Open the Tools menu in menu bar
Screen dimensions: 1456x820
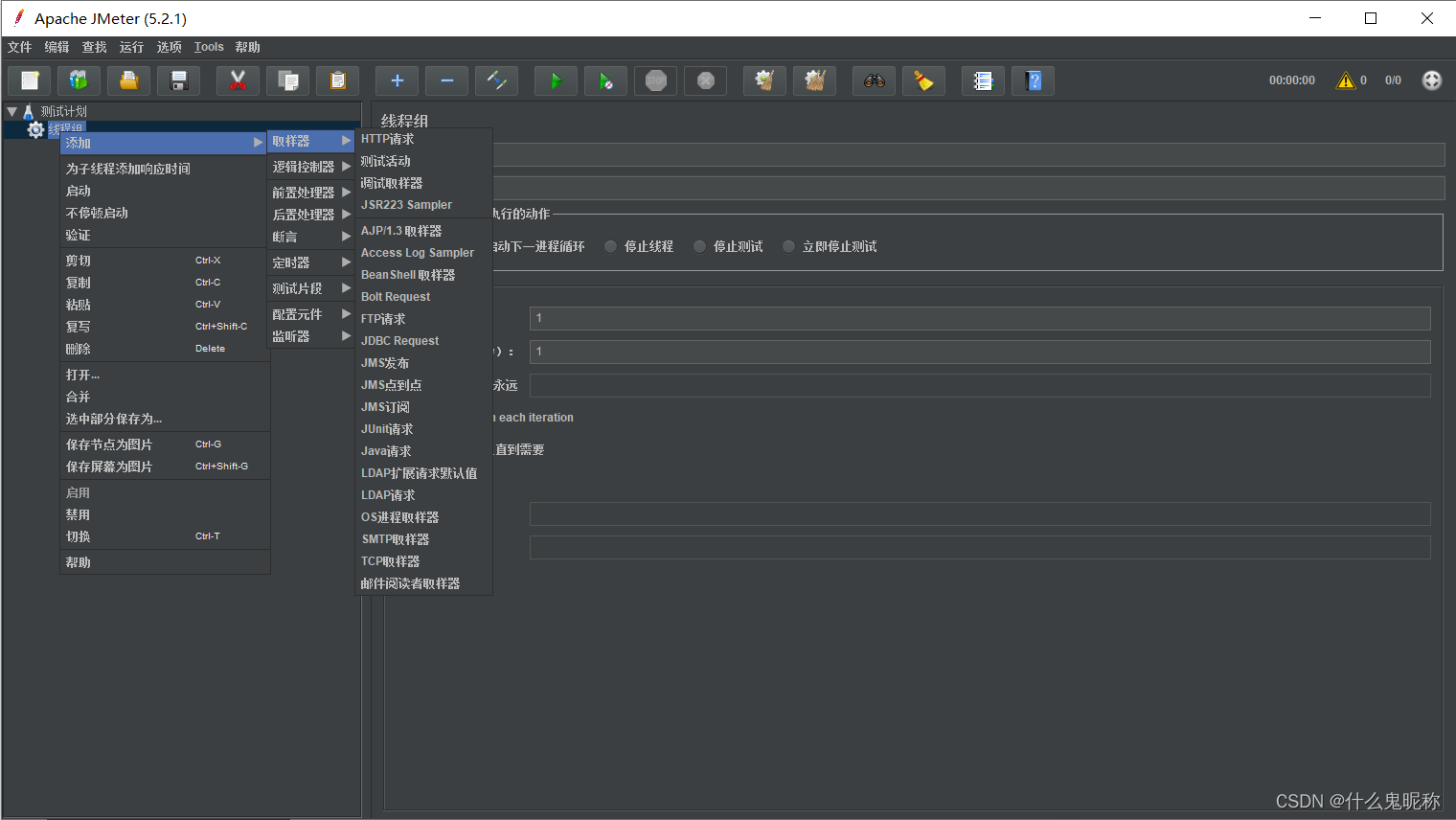pyautogui.click(x=209, y=47)
